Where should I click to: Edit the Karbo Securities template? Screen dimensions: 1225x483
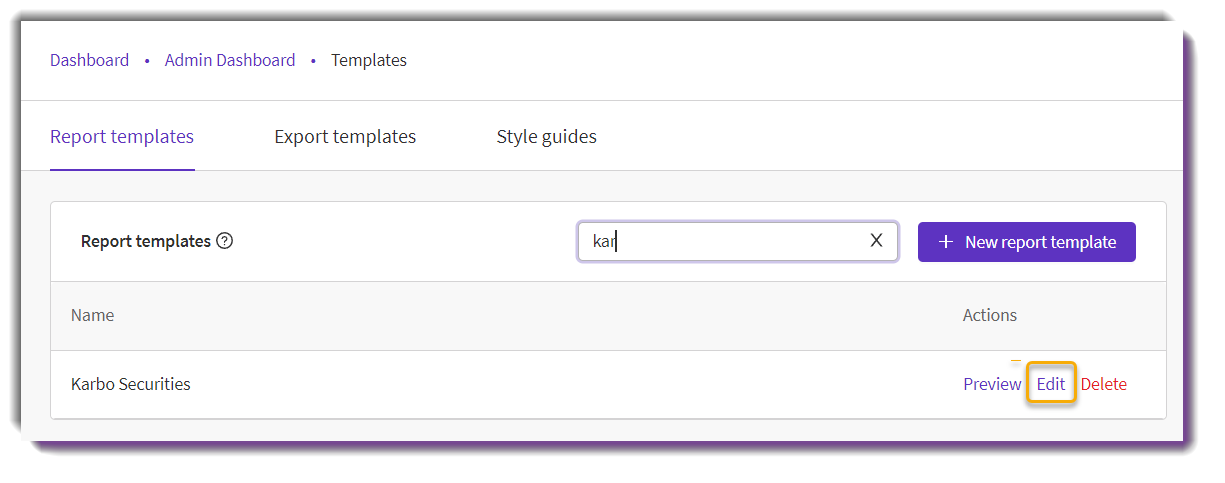(1051, 384)
